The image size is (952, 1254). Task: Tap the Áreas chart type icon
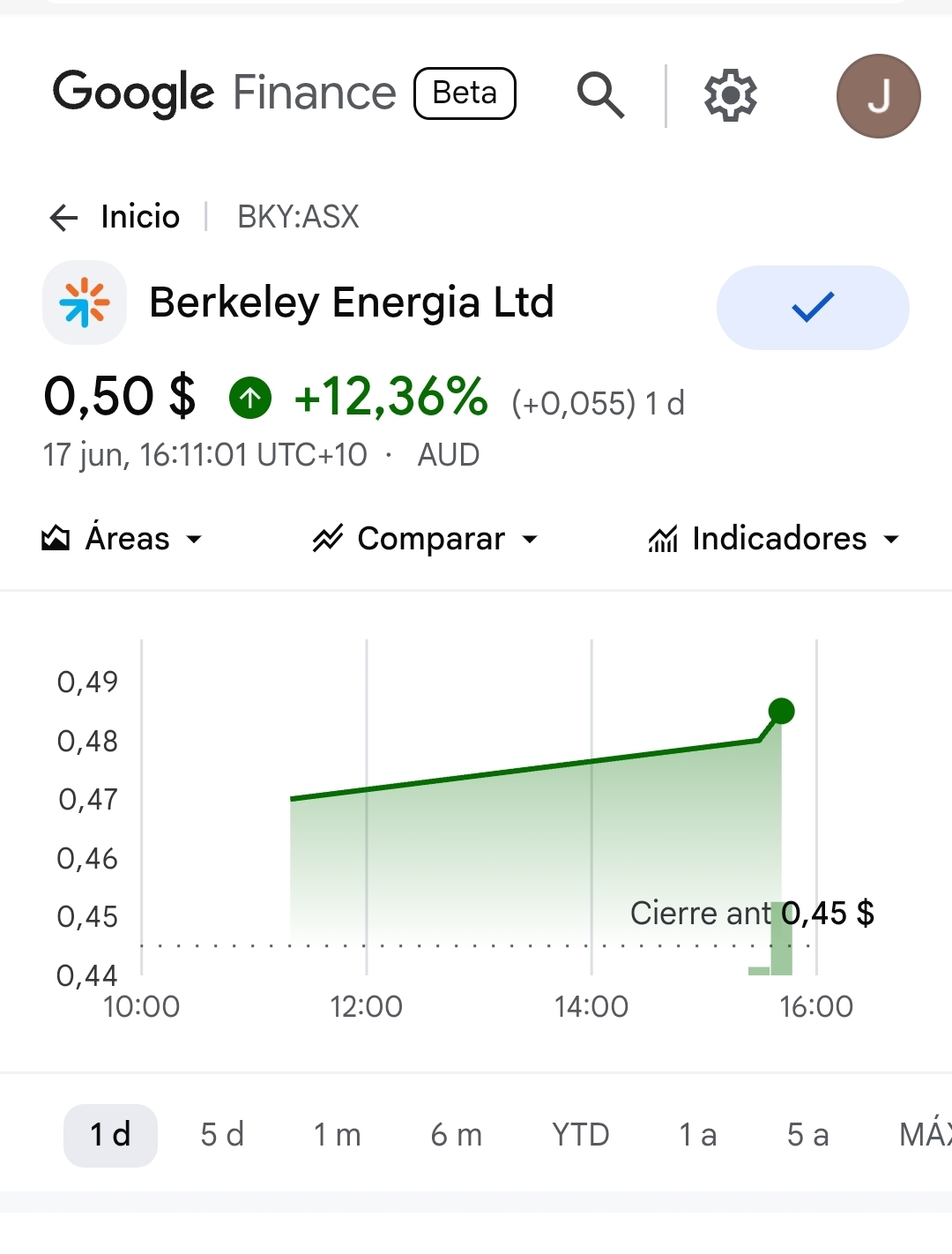point(56,538)
